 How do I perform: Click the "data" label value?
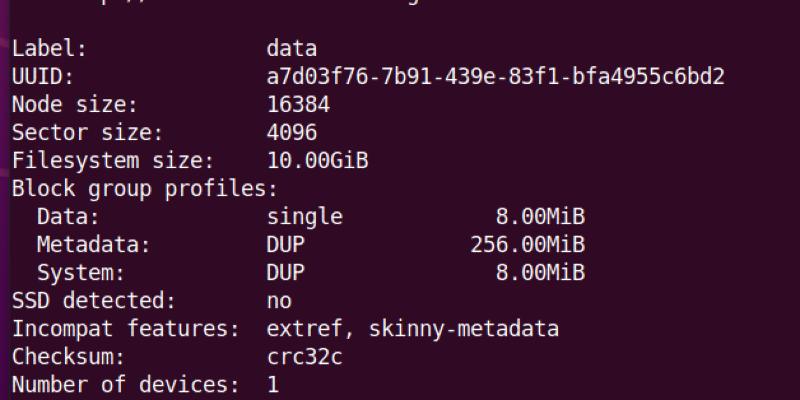(x=292, y=48)
